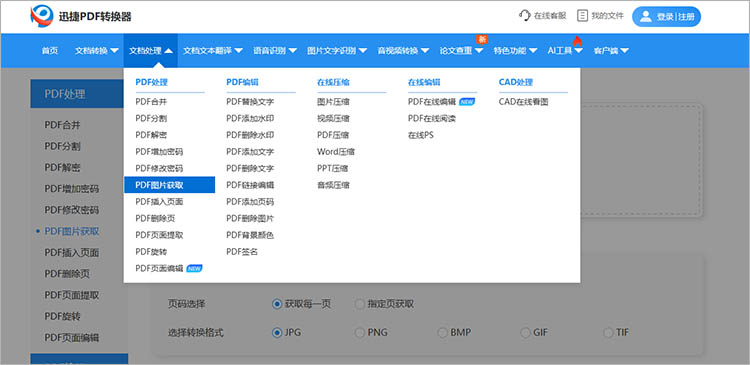Click 音频压缩 in dropdown menu
The height and width of the screenshot is (365, 750).
(x=333, y=185)
